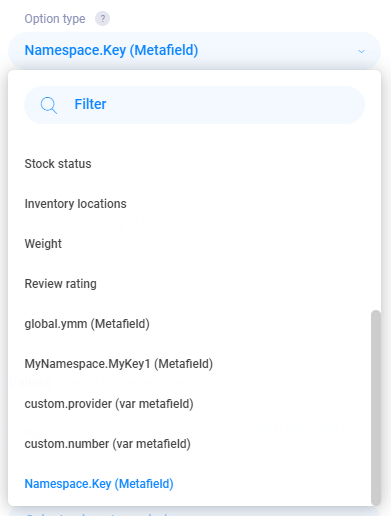Screen dimensions: 391x516
Task: Choose Inventory locations from the list
Action: (190, 204)
